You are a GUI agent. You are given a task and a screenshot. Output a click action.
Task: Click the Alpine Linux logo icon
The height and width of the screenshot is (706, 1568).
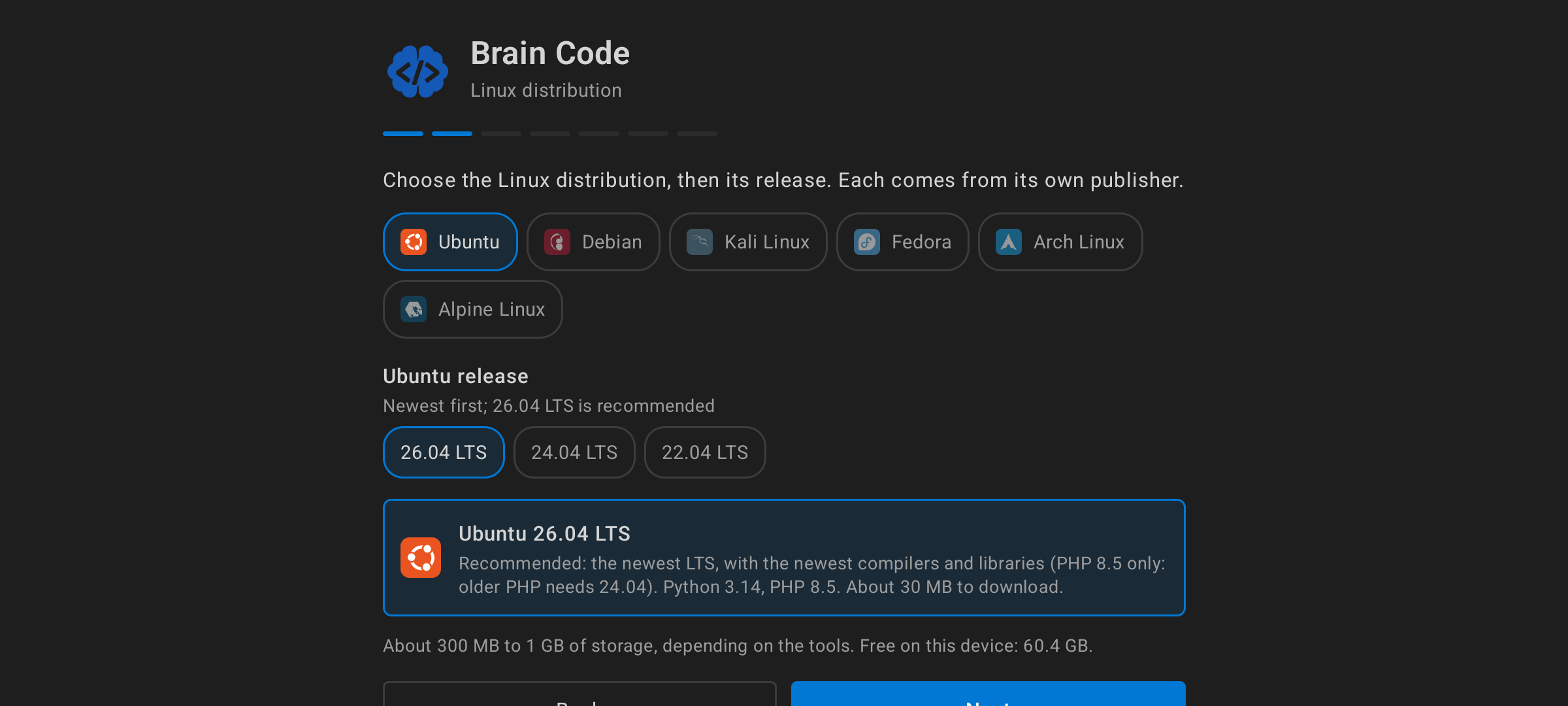(x=414, y=309)
